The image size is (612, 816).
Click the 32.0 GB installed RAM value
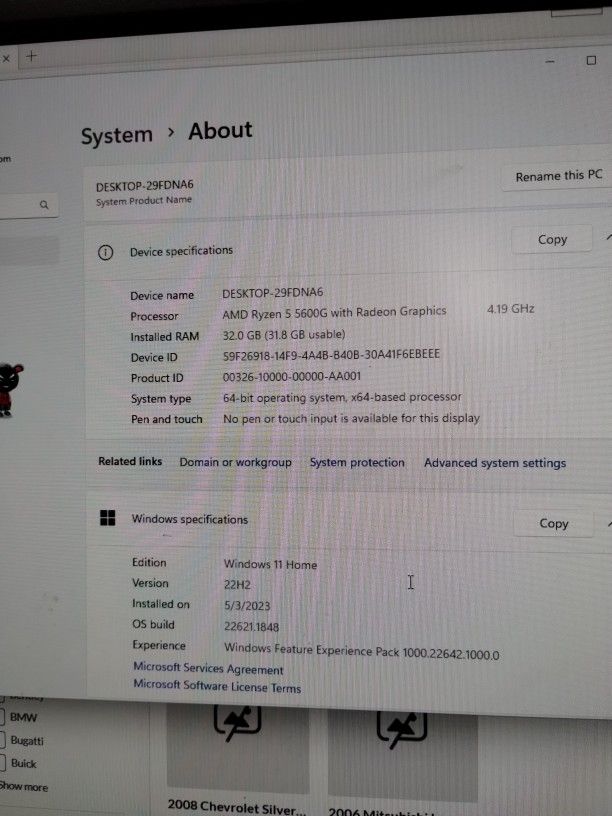[284, 335]
